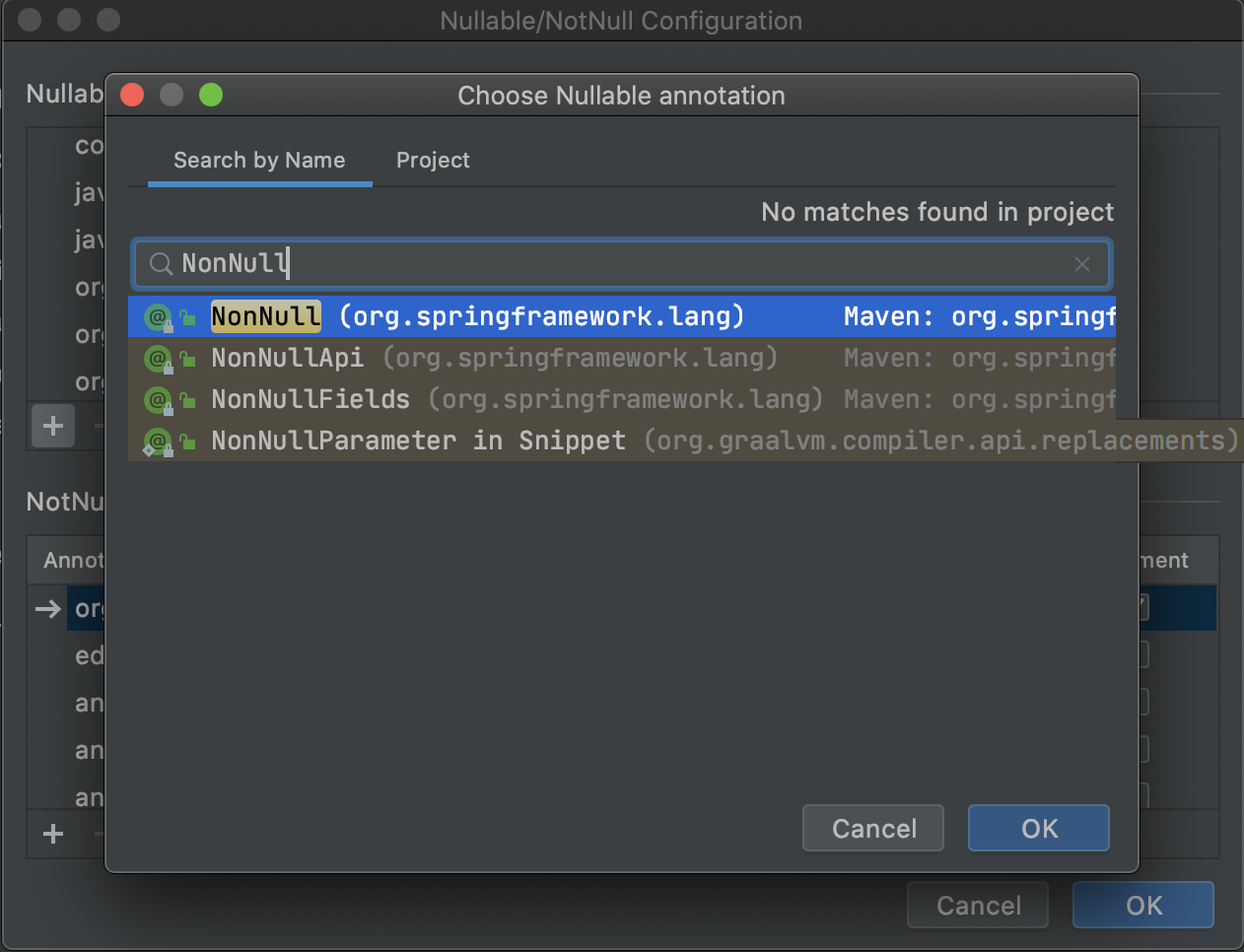Select the NonNullFields result row
This screenshot has height=952, width=1244.
pyautogui.click(x=622, y=399)
